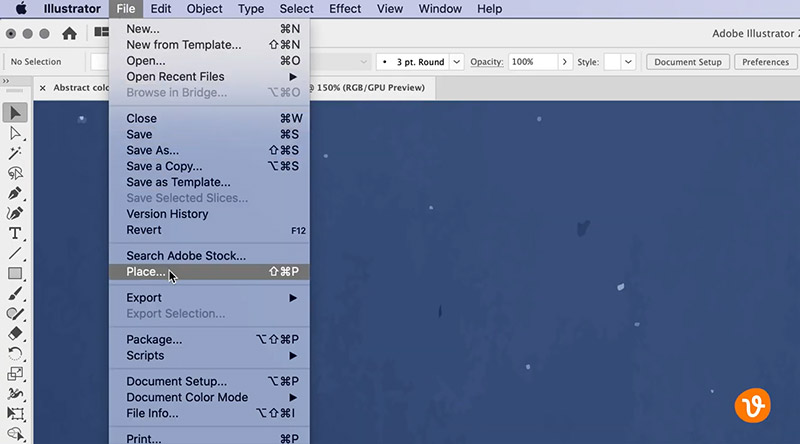
Task: Choose Search Adobe Stock...
Action: click(x=209, y=256)
